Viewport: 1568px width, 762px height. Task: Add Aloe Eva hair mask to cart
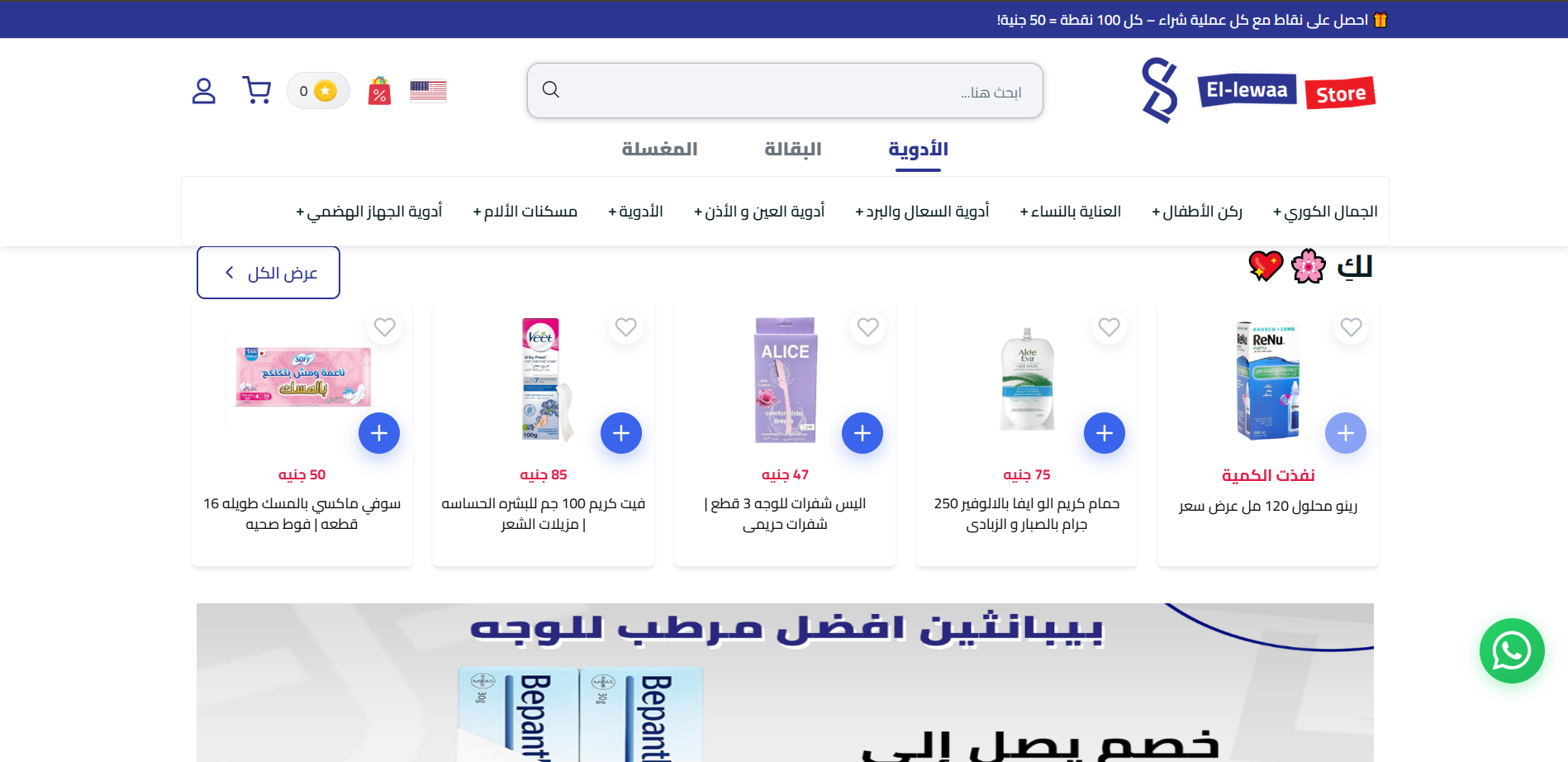pos(1105,433)
